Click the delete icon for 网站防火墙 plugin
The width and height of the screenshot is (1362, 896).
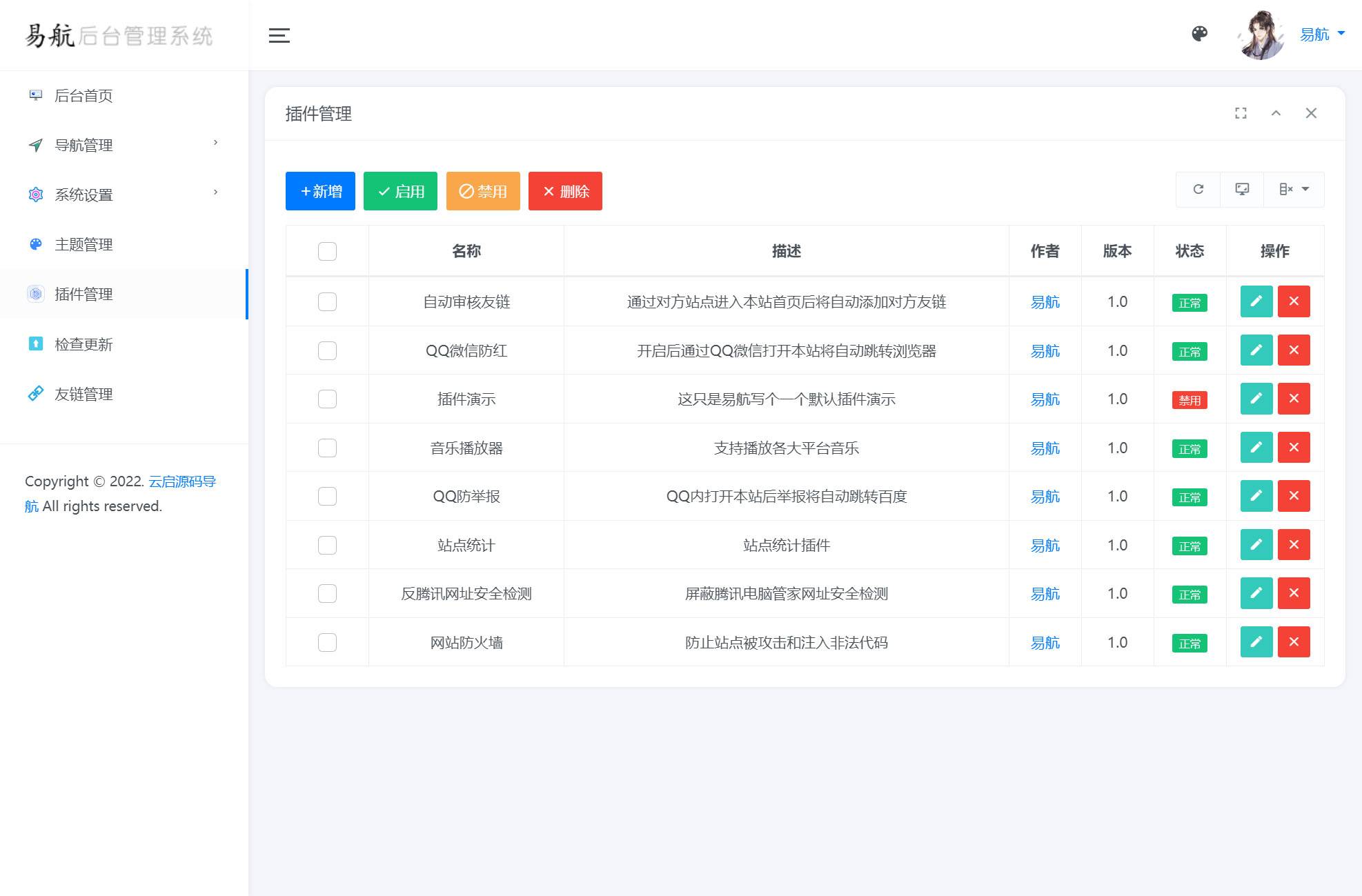[x=1294, y=642]
